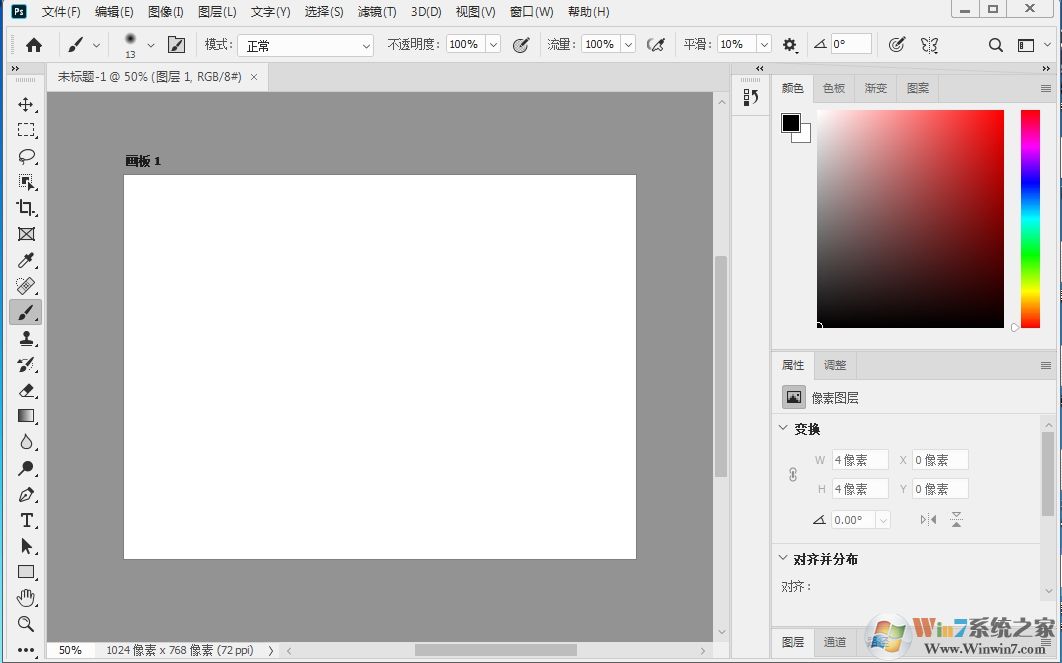The image size is (1062, 663).
Task: Enable pressure controls opacity toggle
Action: 521,44
